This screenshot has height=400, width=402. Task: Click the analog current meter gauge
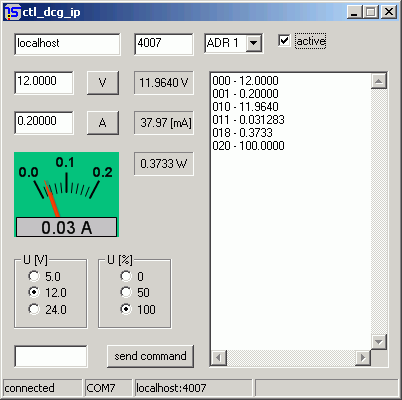(66, 195)
